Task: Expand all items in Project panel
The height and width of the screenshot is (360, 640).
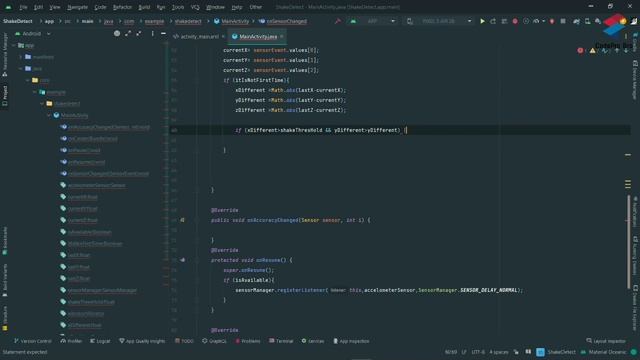Action: [128, 33]
